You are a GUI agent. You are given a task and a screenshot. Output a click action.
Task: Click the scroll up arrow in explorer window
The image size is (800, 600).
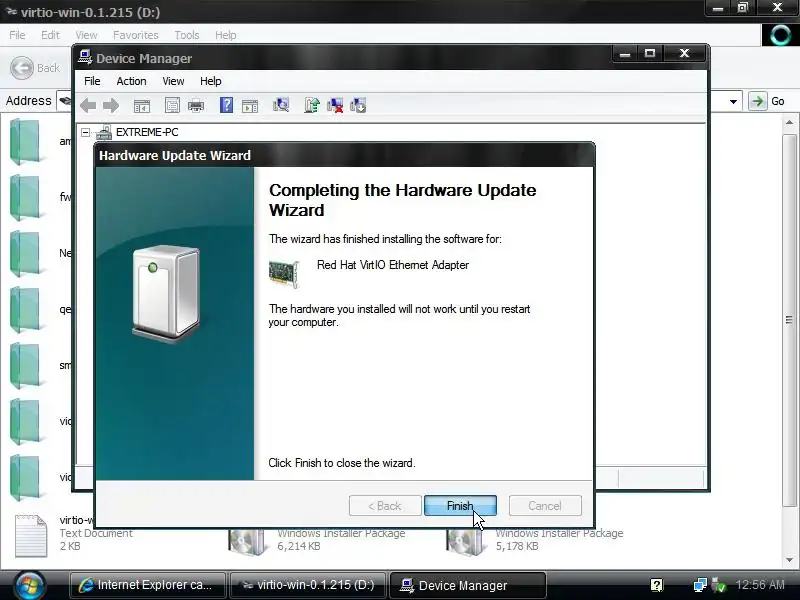[x=789, y=122]
